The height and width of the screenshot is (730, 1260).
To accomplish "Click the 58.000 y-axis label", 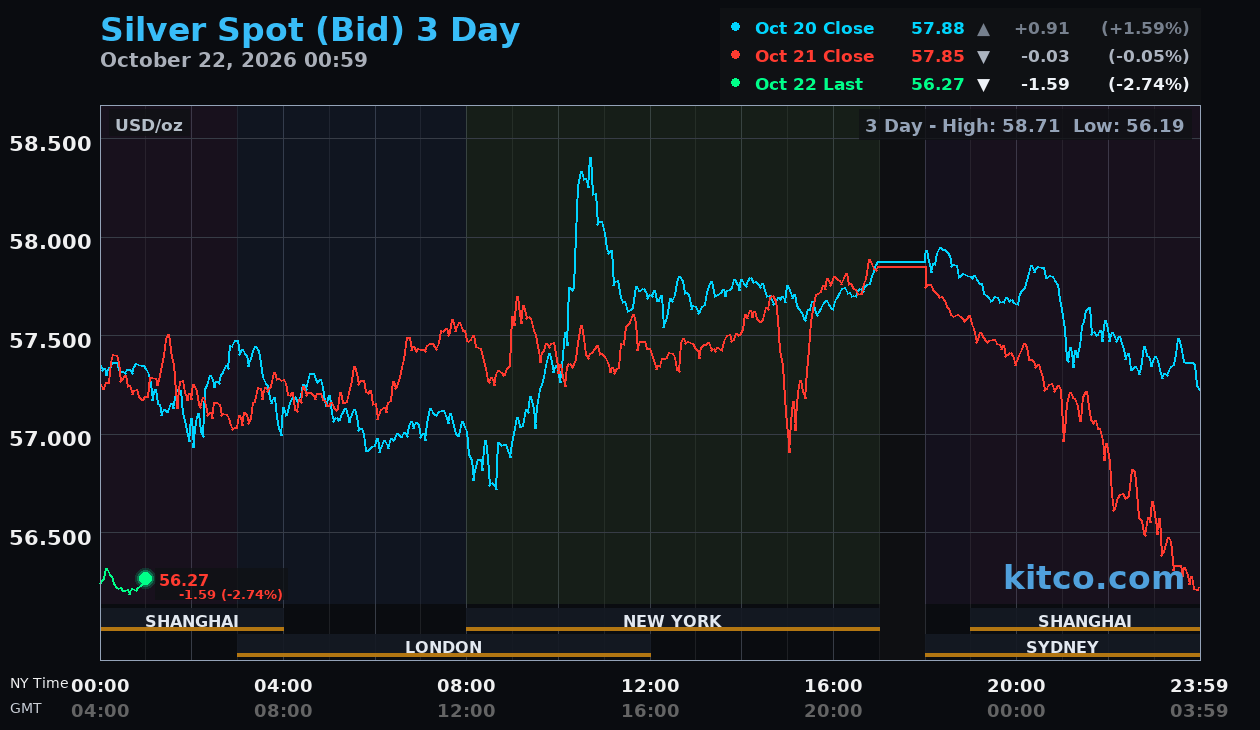I will 50,241.
